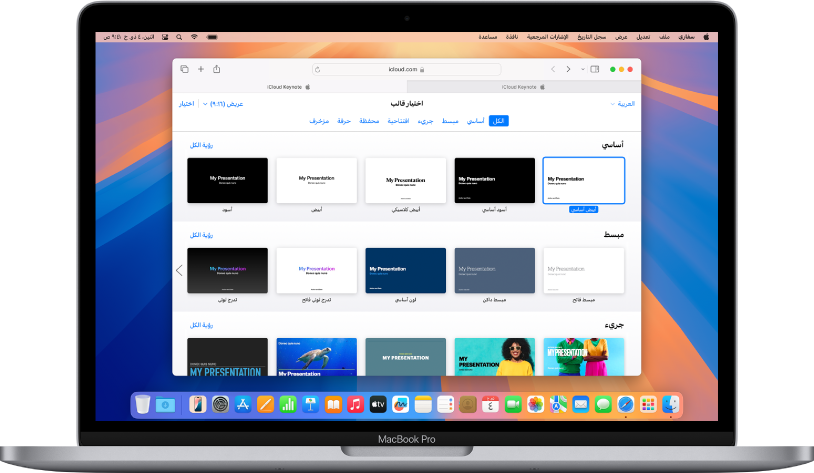Select the مبسط category tab
This screenshot has width=814, height=473.
(450, 121)
